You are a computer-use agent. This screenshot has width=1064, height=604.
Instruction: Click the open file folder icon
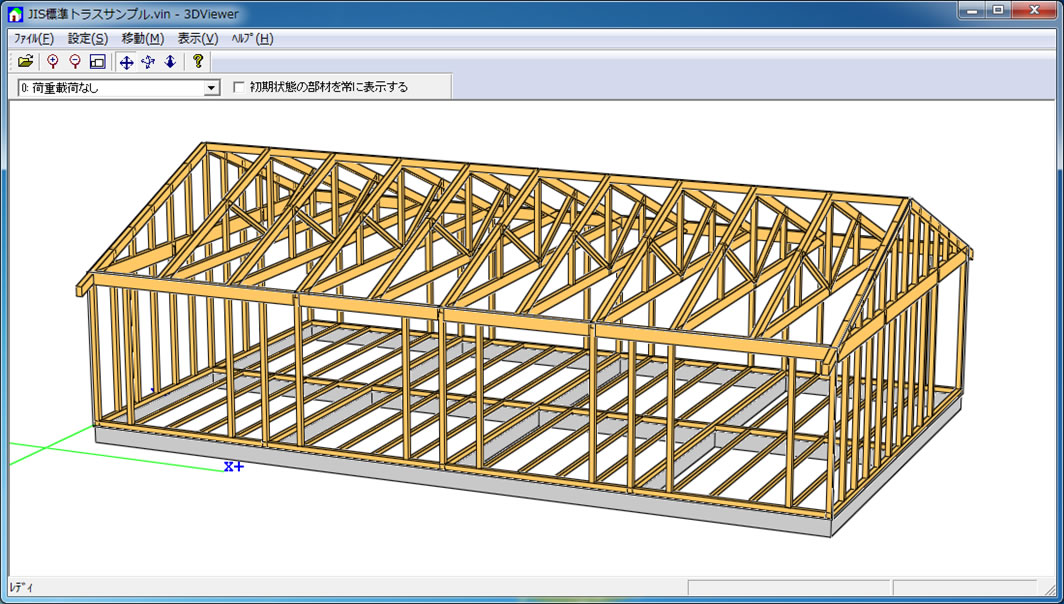[x=26, y=62]
